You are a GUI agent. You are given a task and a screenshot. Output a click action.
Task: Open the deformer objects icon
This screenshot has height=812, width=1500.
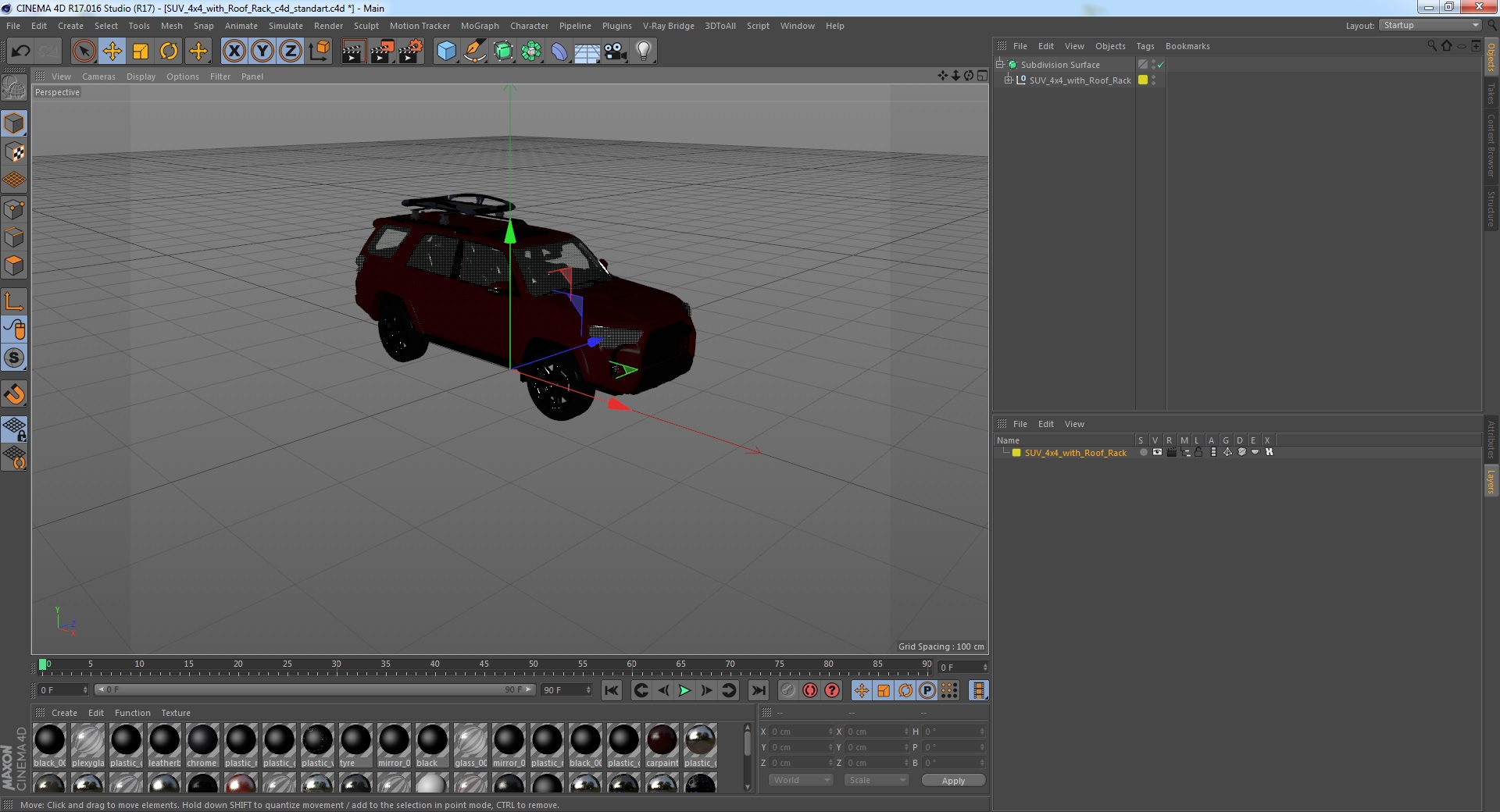(x=559, y=52)
